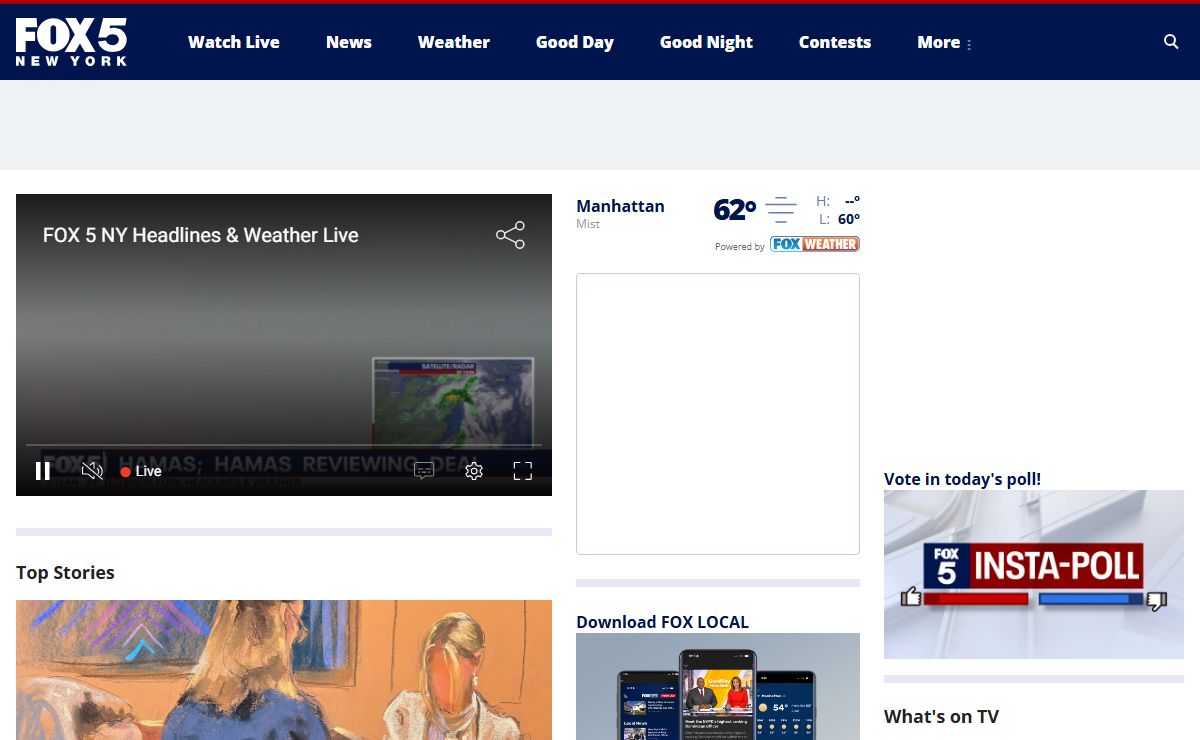Click the low temperature 60° value

[x=848, y=219]
